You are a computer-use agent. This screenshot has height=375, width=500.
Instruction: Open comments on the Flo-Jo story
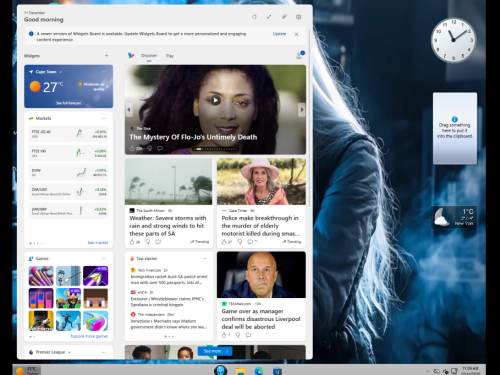160,148
